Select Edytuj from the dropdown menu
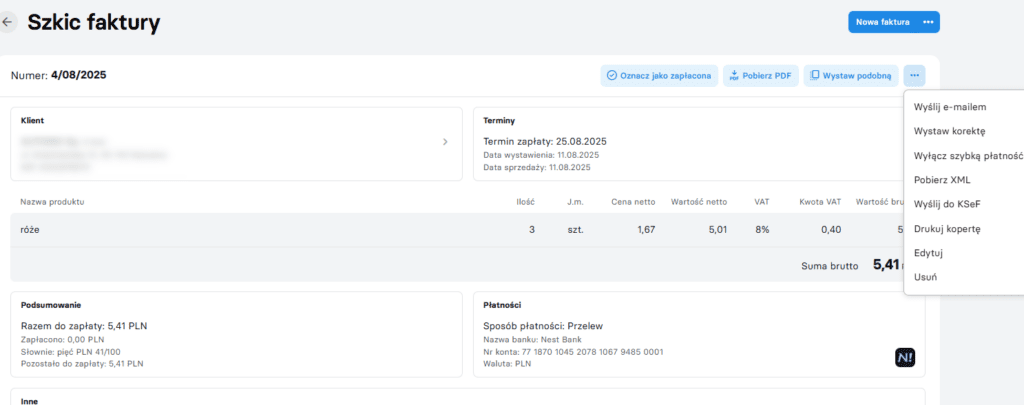The height and width of the screenshot is (405, 1024). tap(928, 253)
